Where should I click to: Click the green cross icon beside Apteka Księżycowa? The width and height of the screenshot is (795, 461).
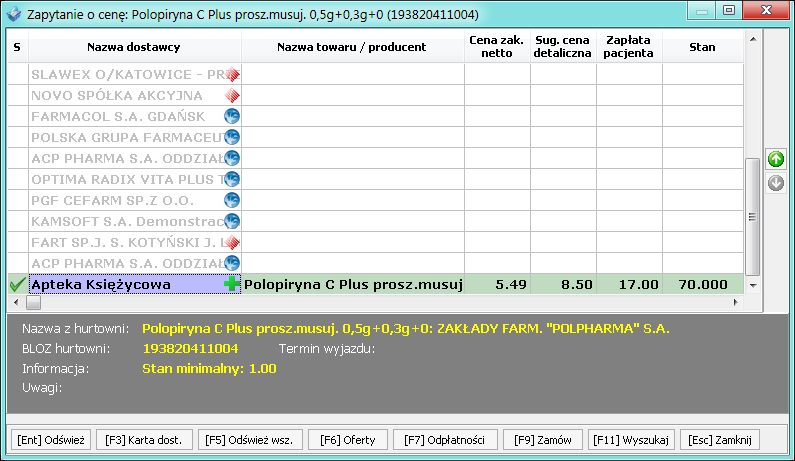tap(232, 284)
